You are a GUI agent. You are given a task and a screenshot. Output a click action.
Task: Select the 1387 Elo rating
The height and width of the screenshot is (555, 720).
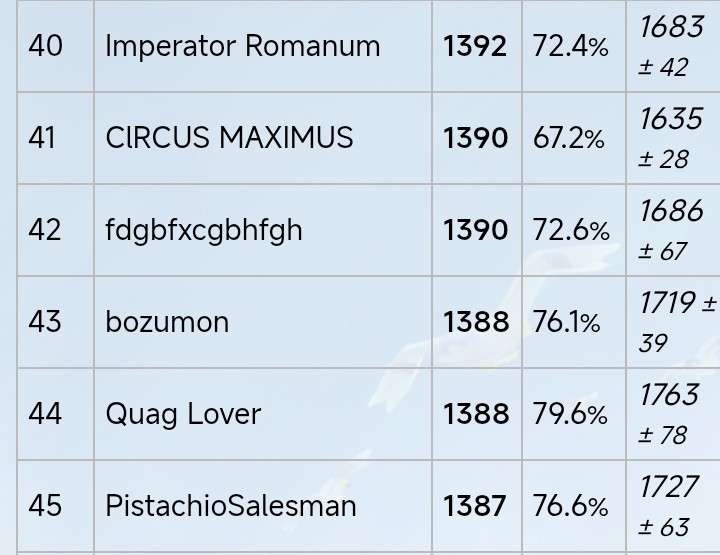(x=475, y=505)
